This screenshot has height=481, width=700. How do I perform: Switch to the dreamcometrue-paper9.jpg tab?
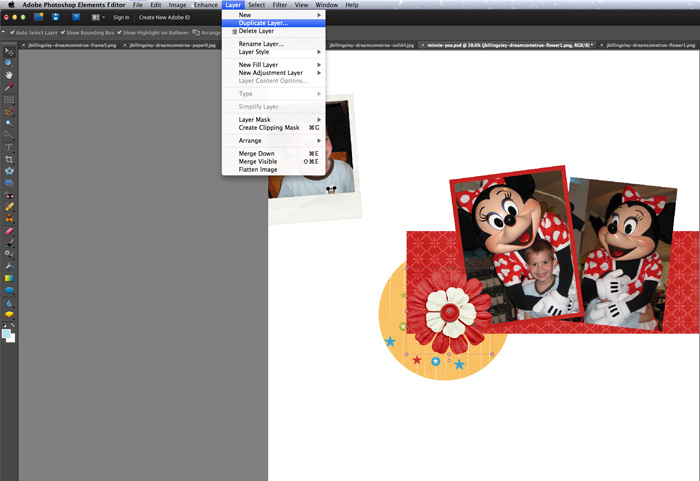pyautogui.click(x=172, y=45)
